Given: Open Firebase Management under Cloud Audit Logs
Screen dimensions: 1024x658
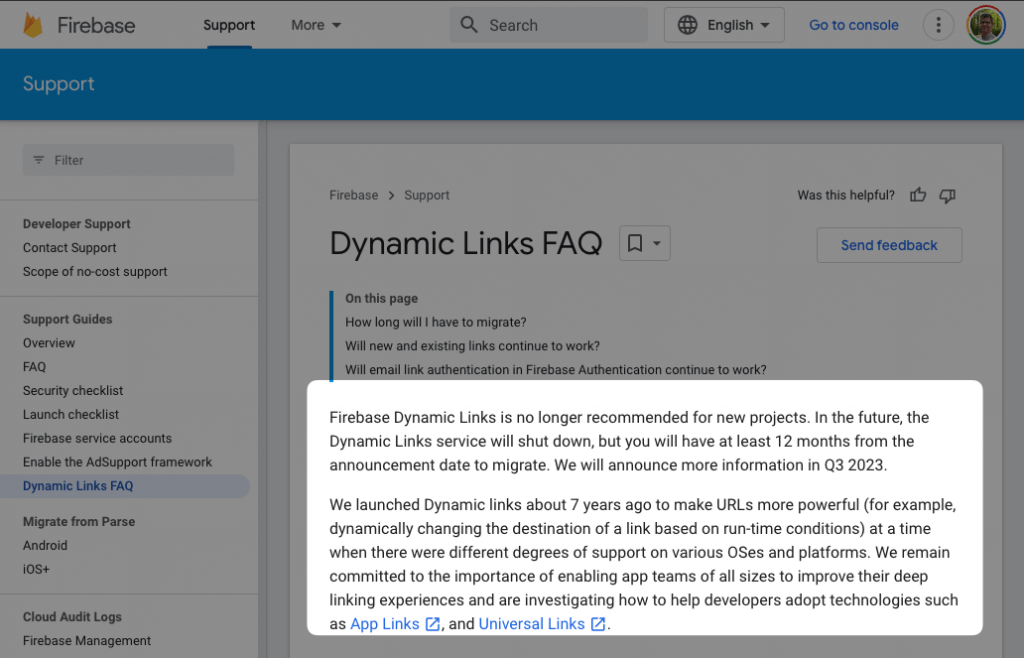Looking at the screenshot, I should click(87, 640).
